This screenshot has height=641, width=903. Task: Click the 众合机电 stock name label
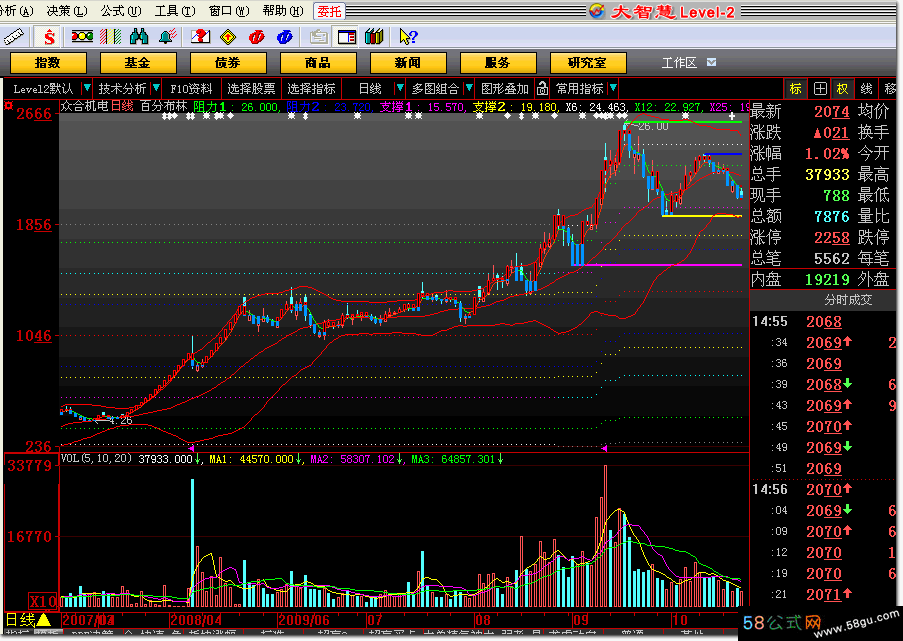pyautogui.click(x=84, y=107)
